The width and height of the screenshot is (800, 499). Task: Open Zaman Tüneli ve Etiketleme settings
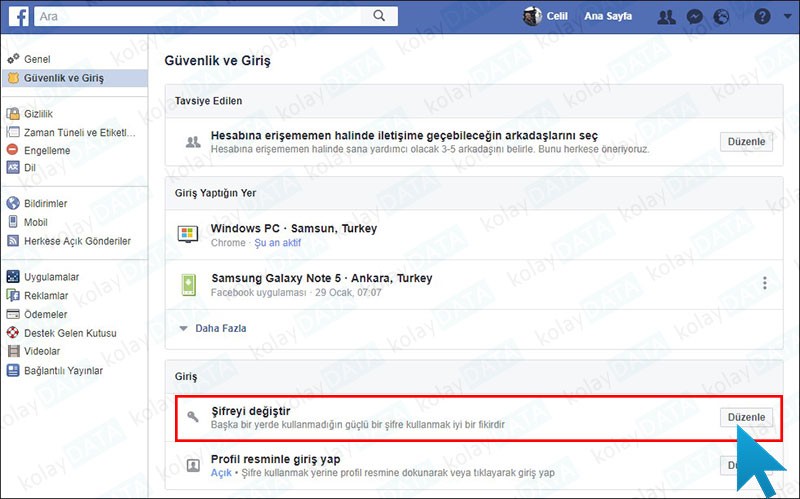(x=80, y=133)
